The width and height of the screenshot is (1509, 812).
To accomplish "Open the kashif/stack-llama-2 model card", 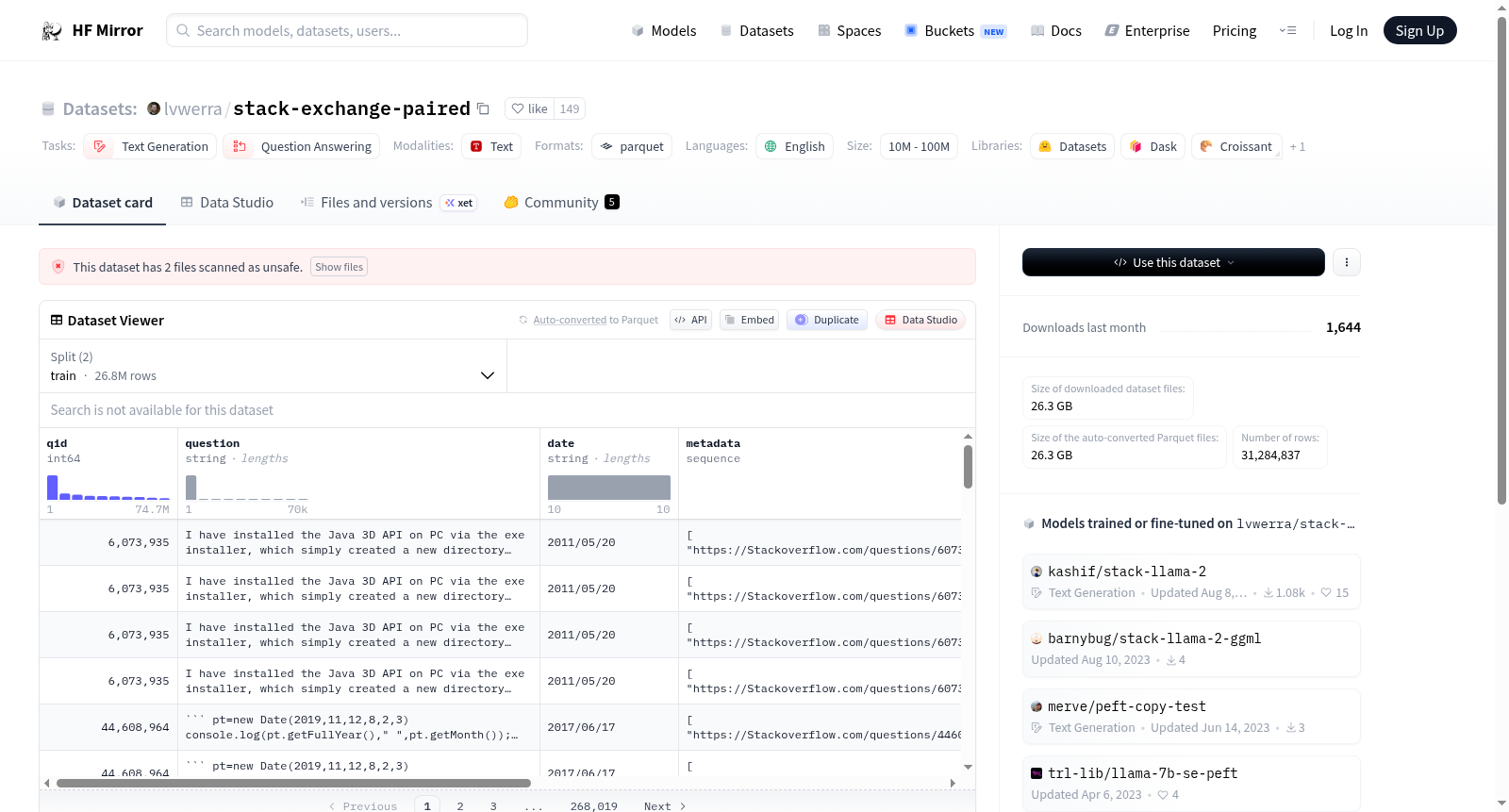I will (x=1191, y=581).
